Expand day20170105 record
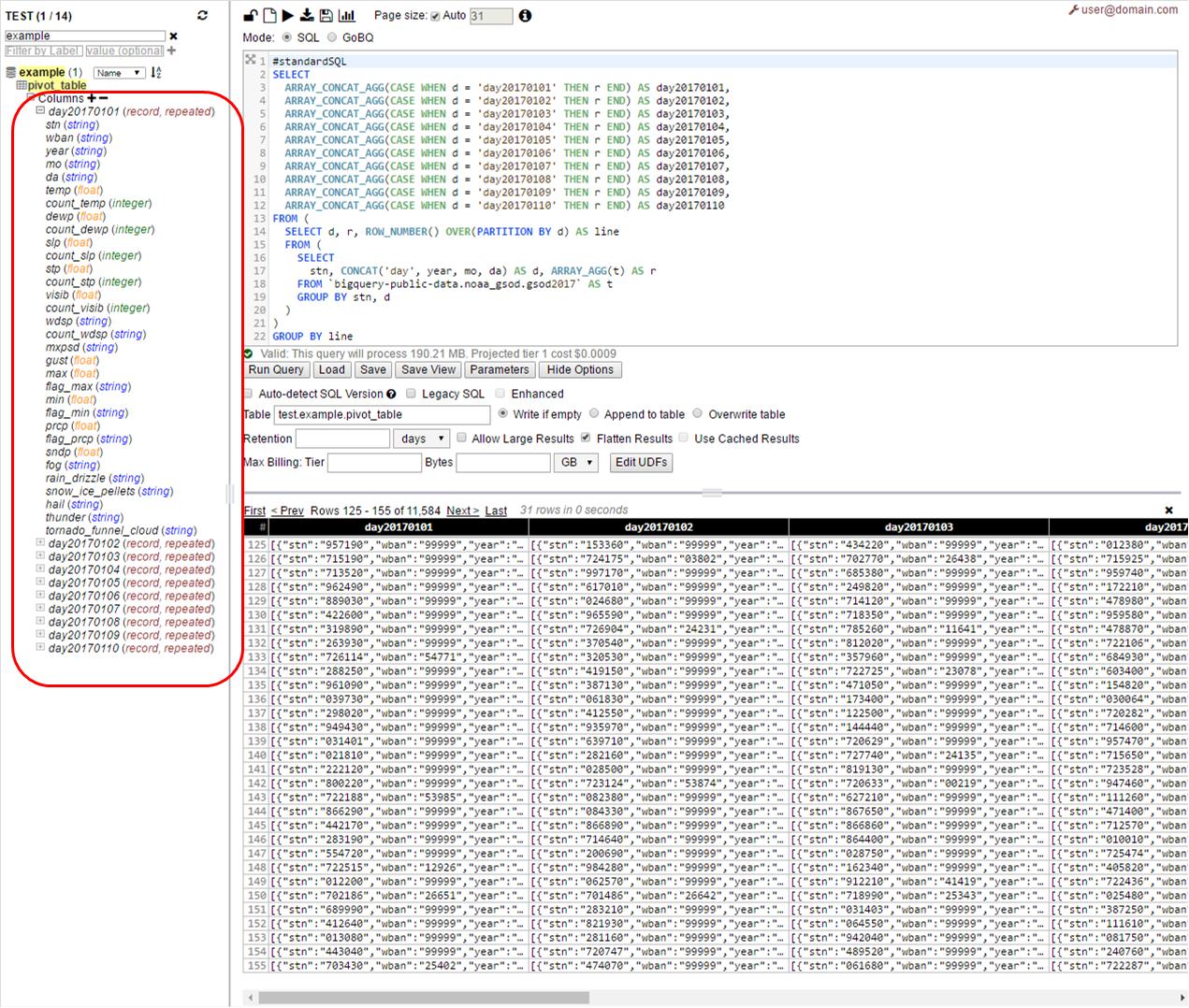This screenshot has width=1189, height=1008. point(40,583)
